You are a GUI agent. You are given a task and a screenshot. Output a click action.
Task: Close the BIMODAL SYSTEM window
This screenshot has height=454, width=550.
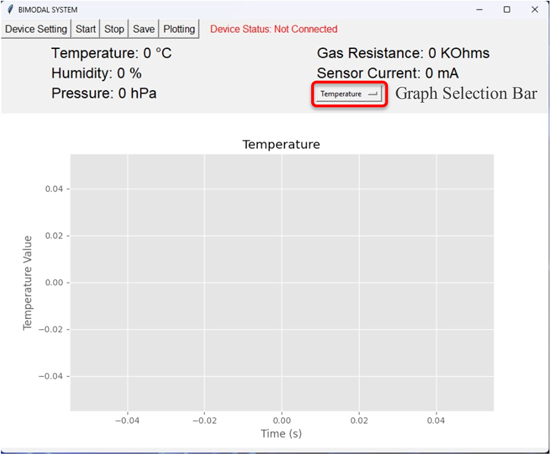click(x=535, y=9)
